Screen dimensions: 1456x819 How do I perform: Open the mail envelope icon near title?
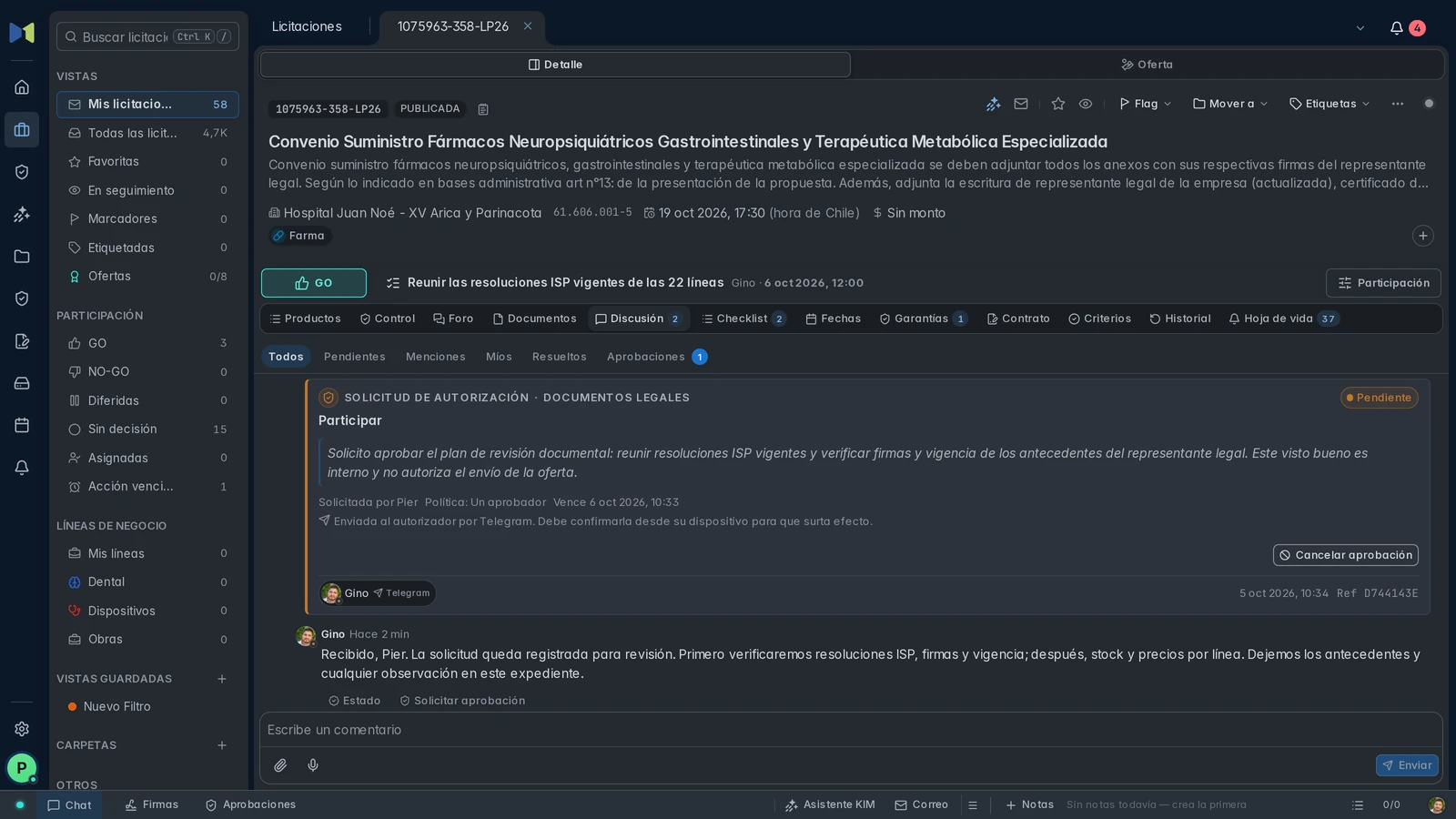[1021, 104]
